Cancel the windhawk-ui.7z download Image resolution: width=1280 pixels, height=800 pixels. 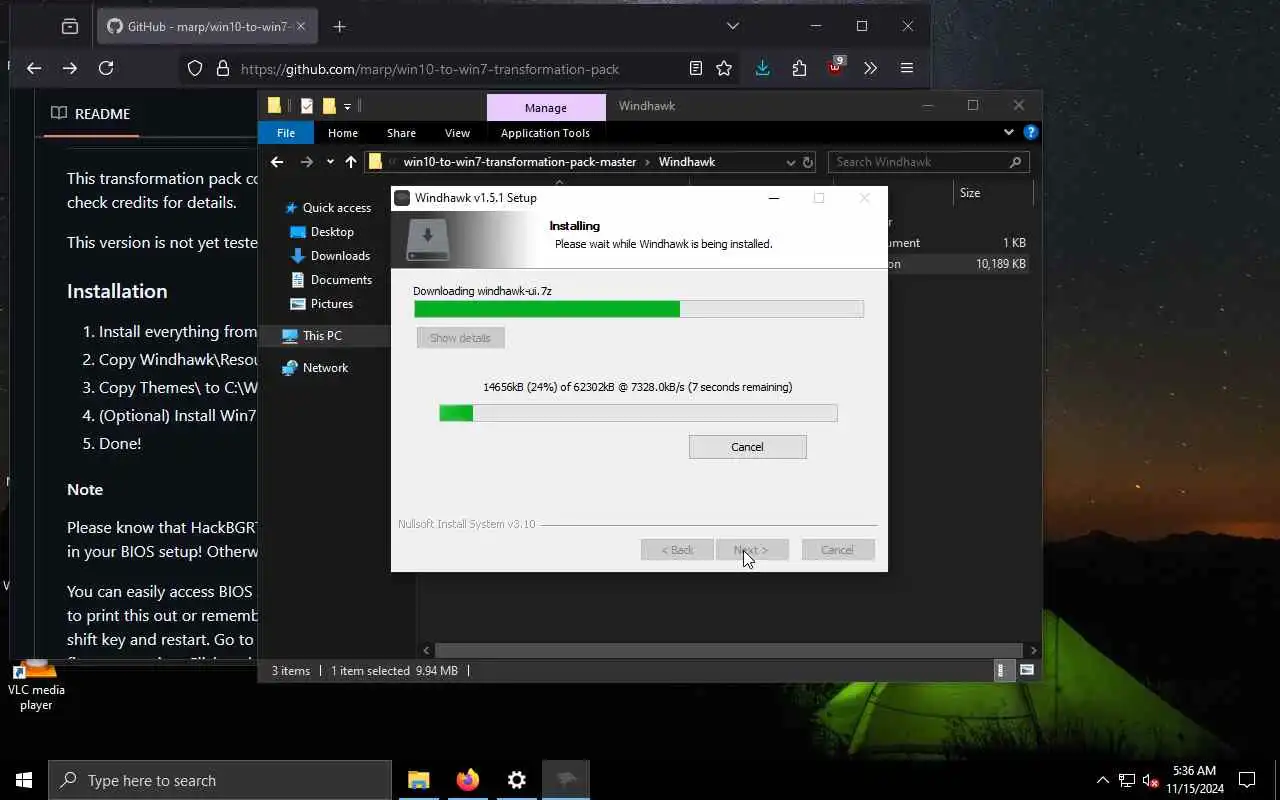click(747, 447)
